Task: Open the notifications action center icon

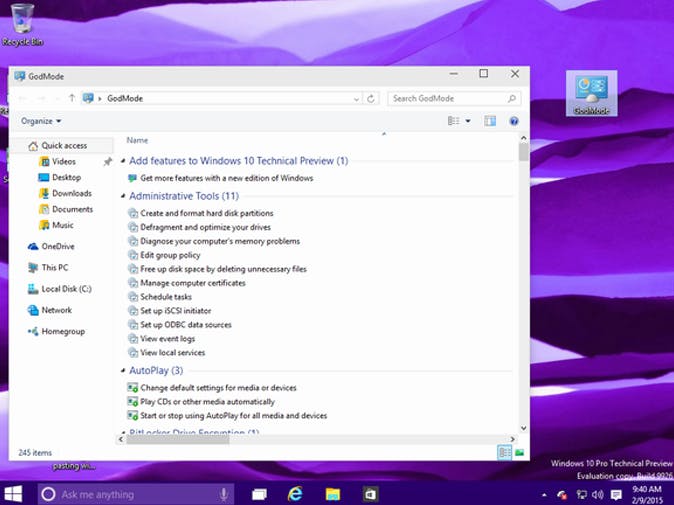Action: point(616,495)
